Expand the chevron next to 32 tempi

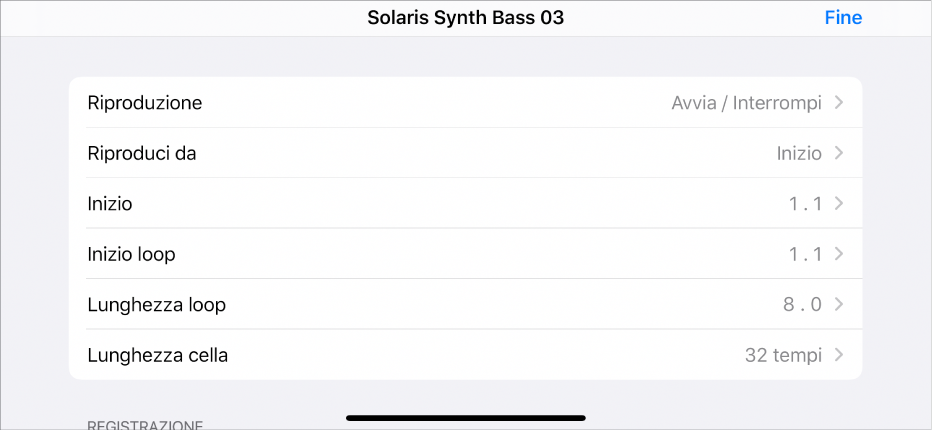pos(839,355)
